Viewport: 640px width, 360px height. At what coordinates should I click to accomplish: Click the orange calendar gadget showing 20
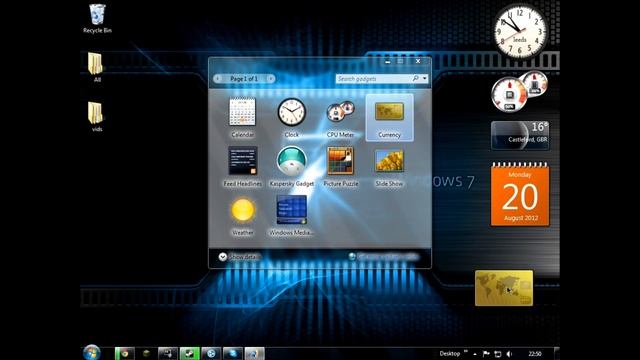[520, 194]
